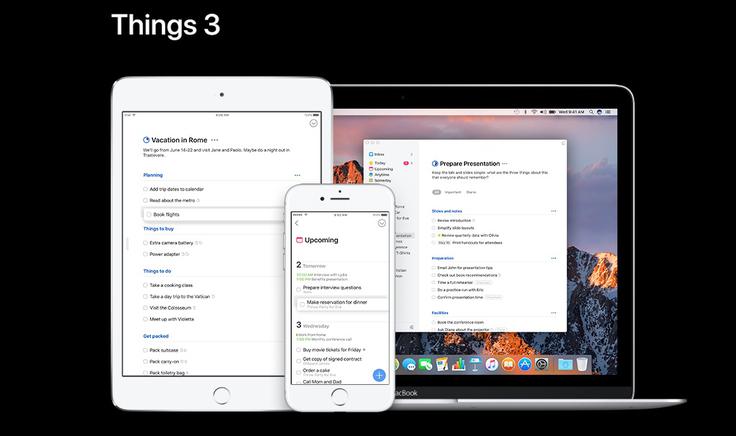Open the Things to do heading
This screenshot has width=736, height=436.
(157, 271)
